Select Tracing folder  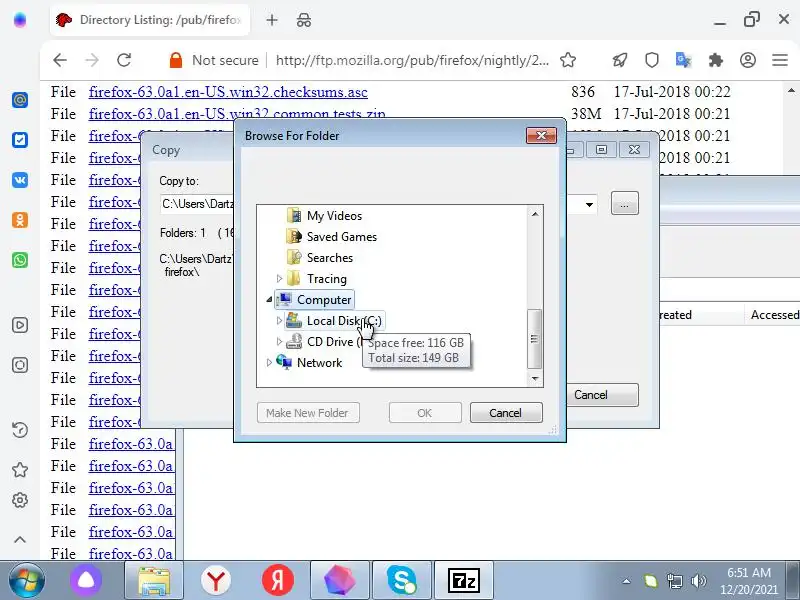(x=327, y=279)
